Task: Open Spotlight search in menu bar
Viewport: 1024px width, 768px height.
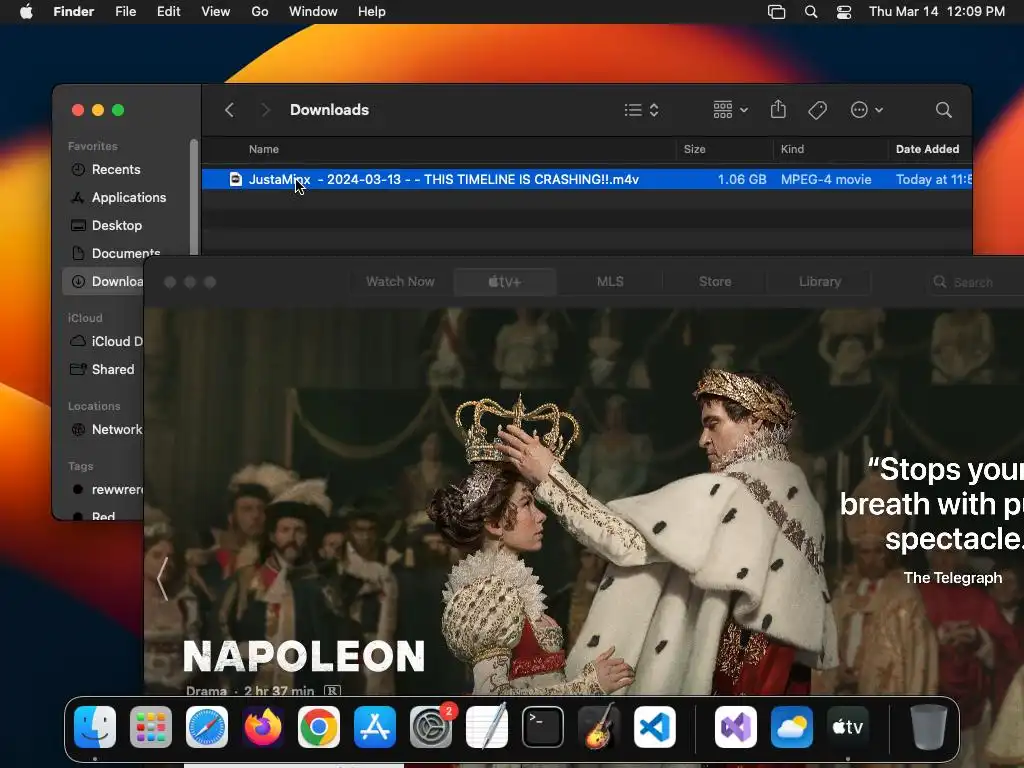Action: [x=810, y=12]
